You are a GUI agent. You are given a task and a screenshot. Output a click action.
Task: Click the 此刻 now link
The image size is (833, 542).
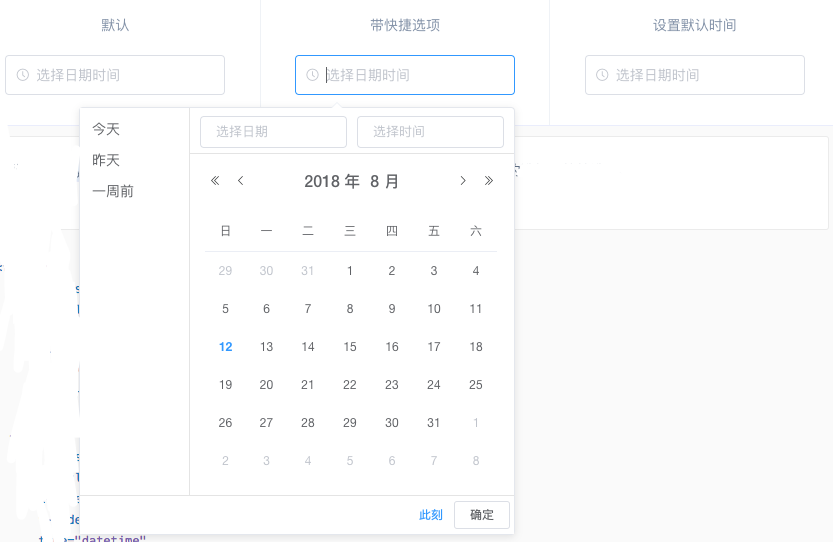[x=431, y=515]
